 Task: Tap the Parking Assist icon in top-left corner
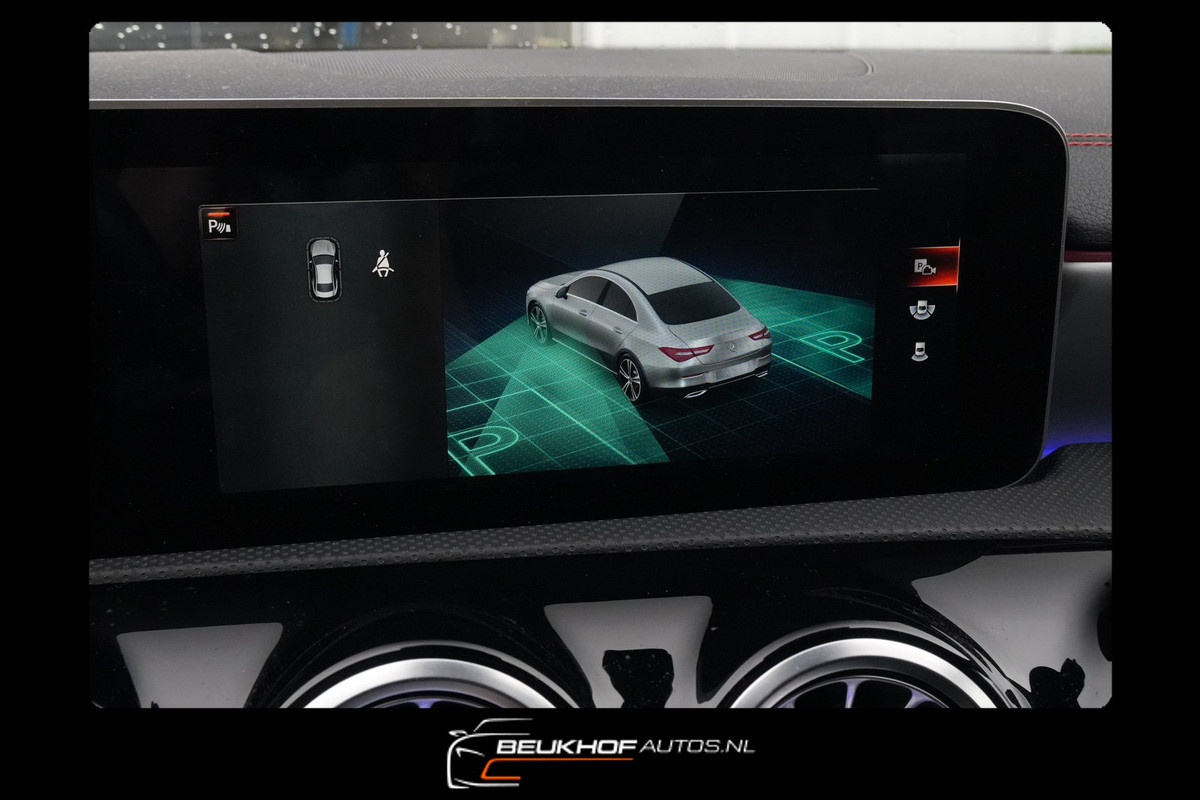(x=218, y=223)
